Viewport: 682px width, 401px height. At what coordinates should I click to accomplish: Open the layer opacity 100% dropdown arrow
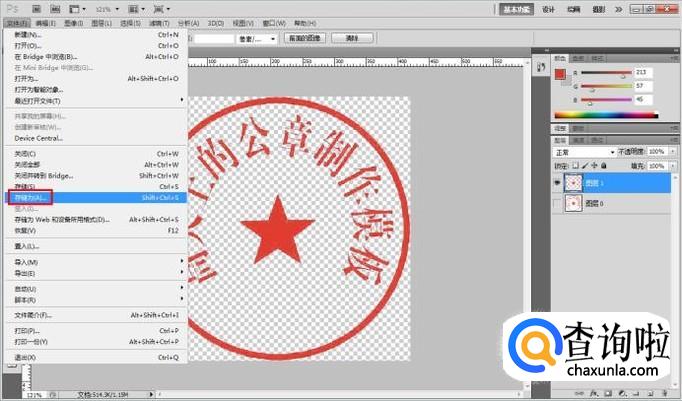(x=673, y=152)
